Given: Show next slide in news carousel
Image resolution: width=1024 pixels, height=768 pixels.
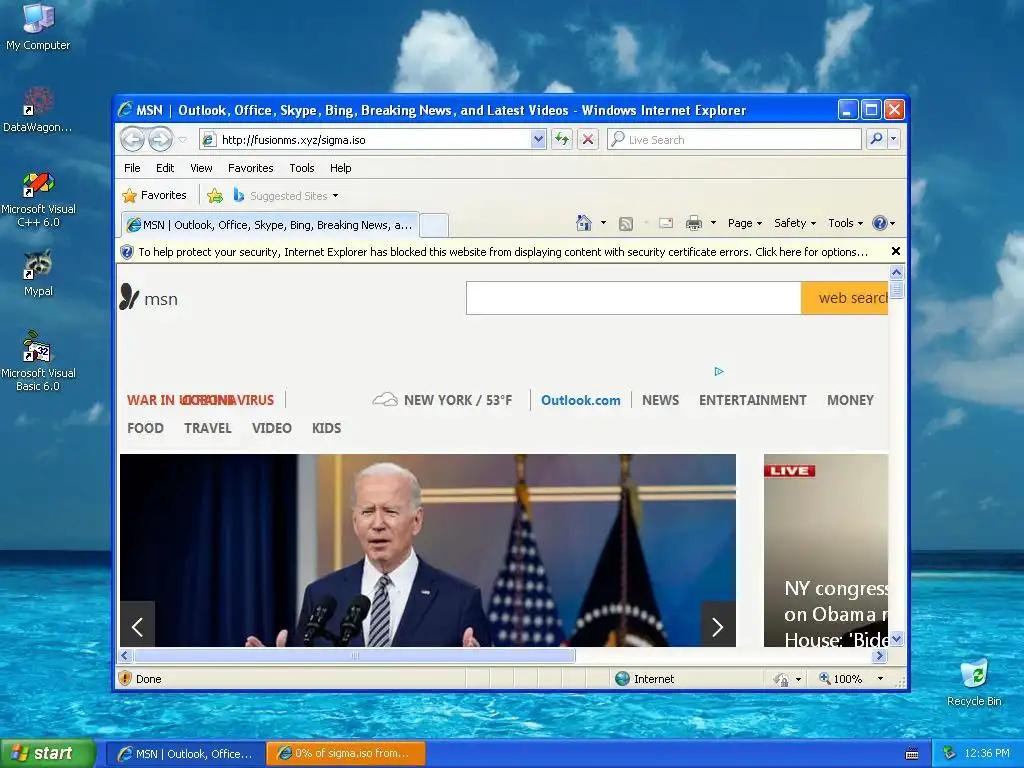Looking at the screenshot, I should pyautogui.click(x=718, y=624).
